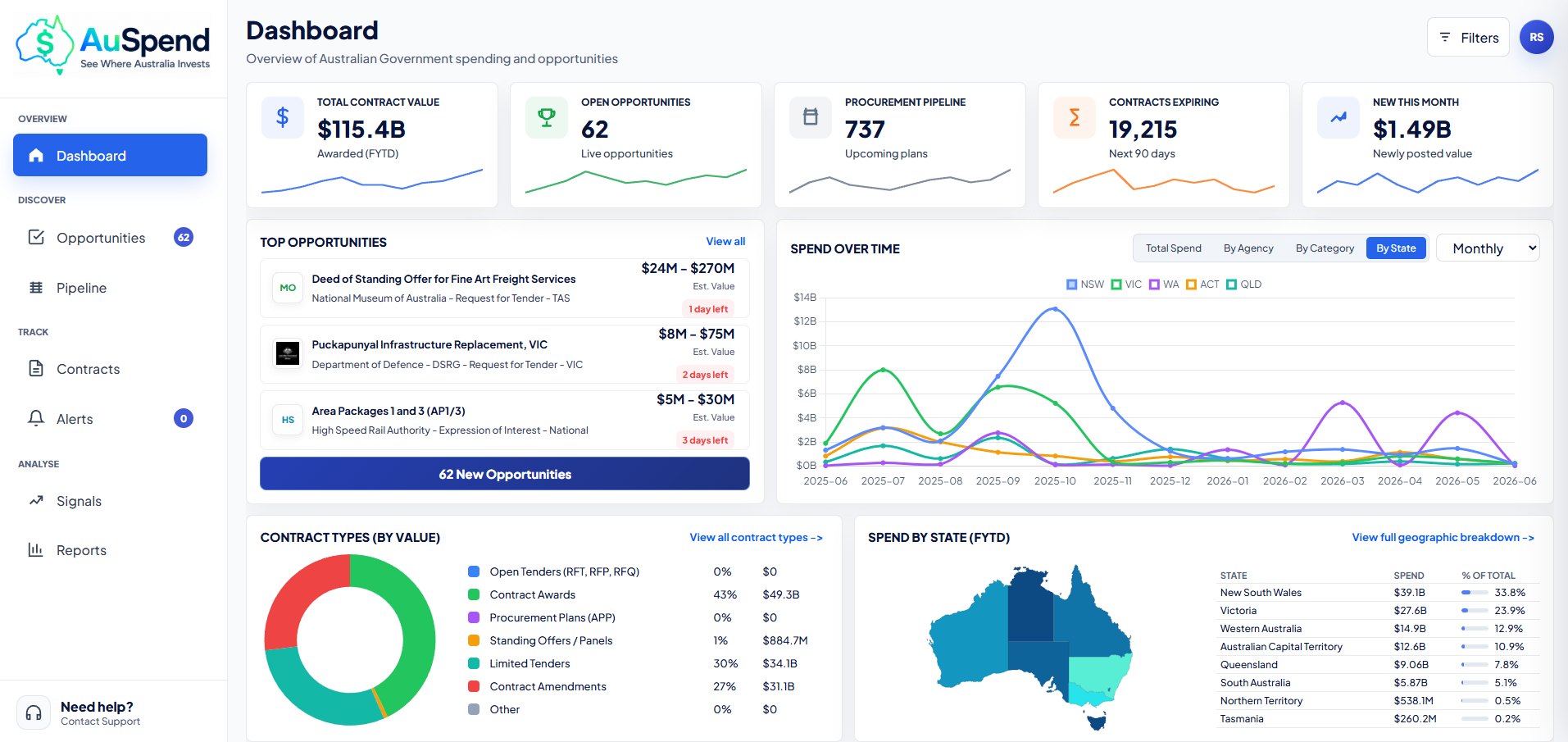Click View full geographic breakdown link

(x=1443, y=537)
